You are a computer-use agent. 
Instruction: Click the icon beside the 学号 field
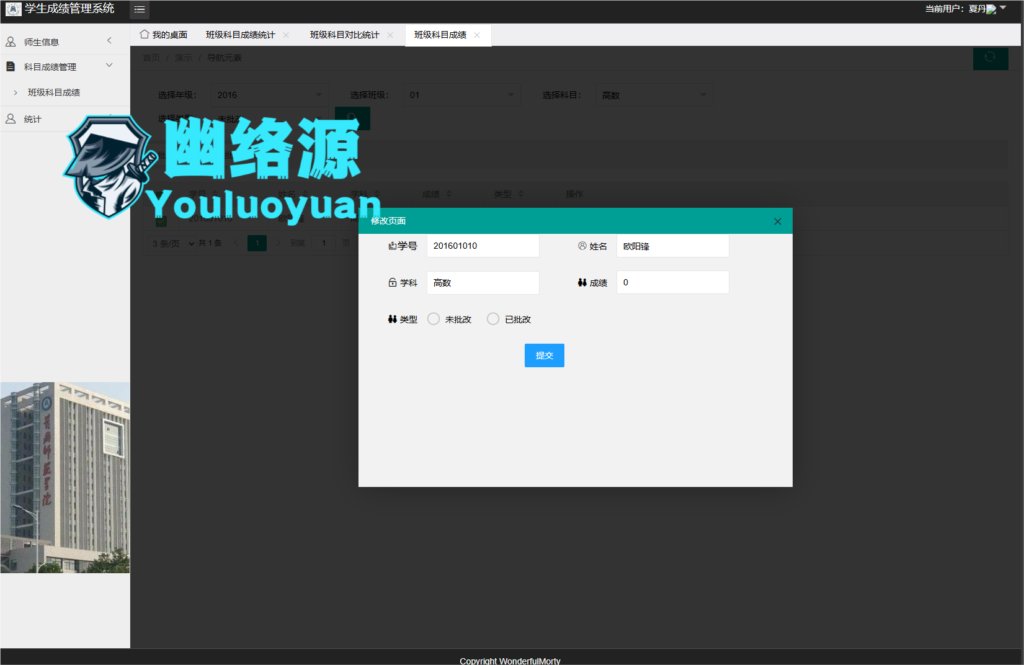tap(391, 246)
